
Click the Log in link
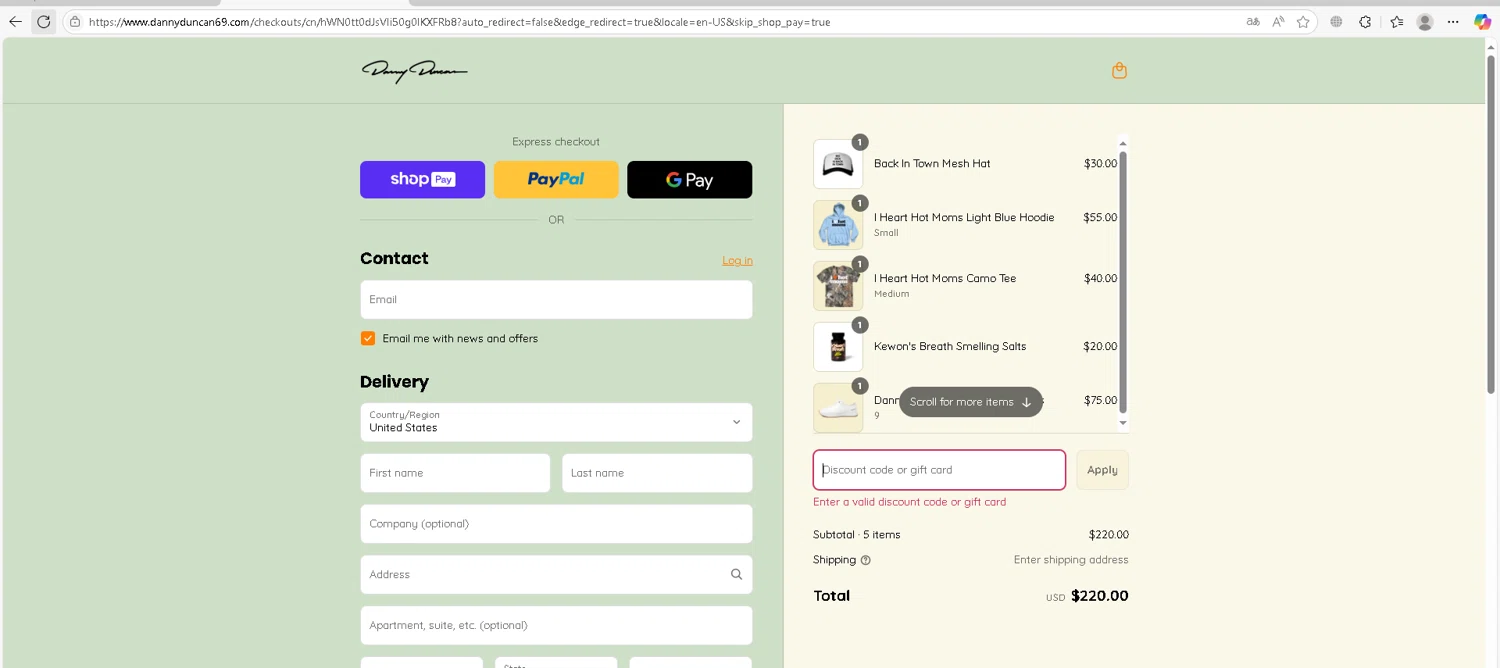[737, 260]
